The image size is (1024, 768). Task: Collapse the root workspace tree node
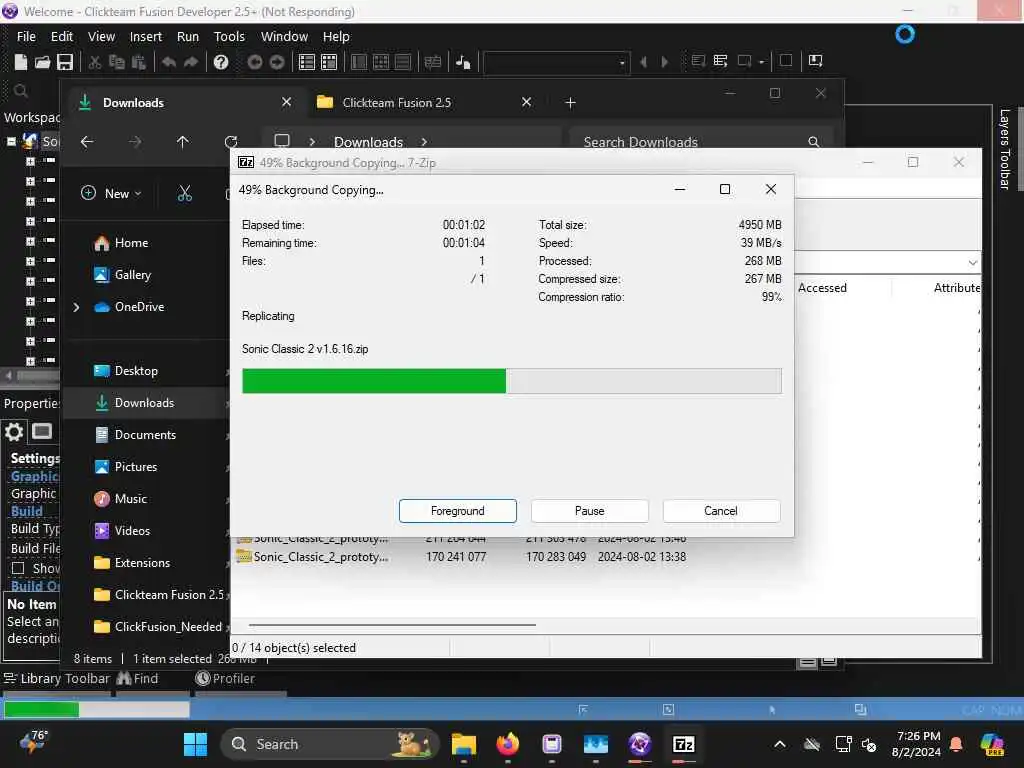pos(11,141)
